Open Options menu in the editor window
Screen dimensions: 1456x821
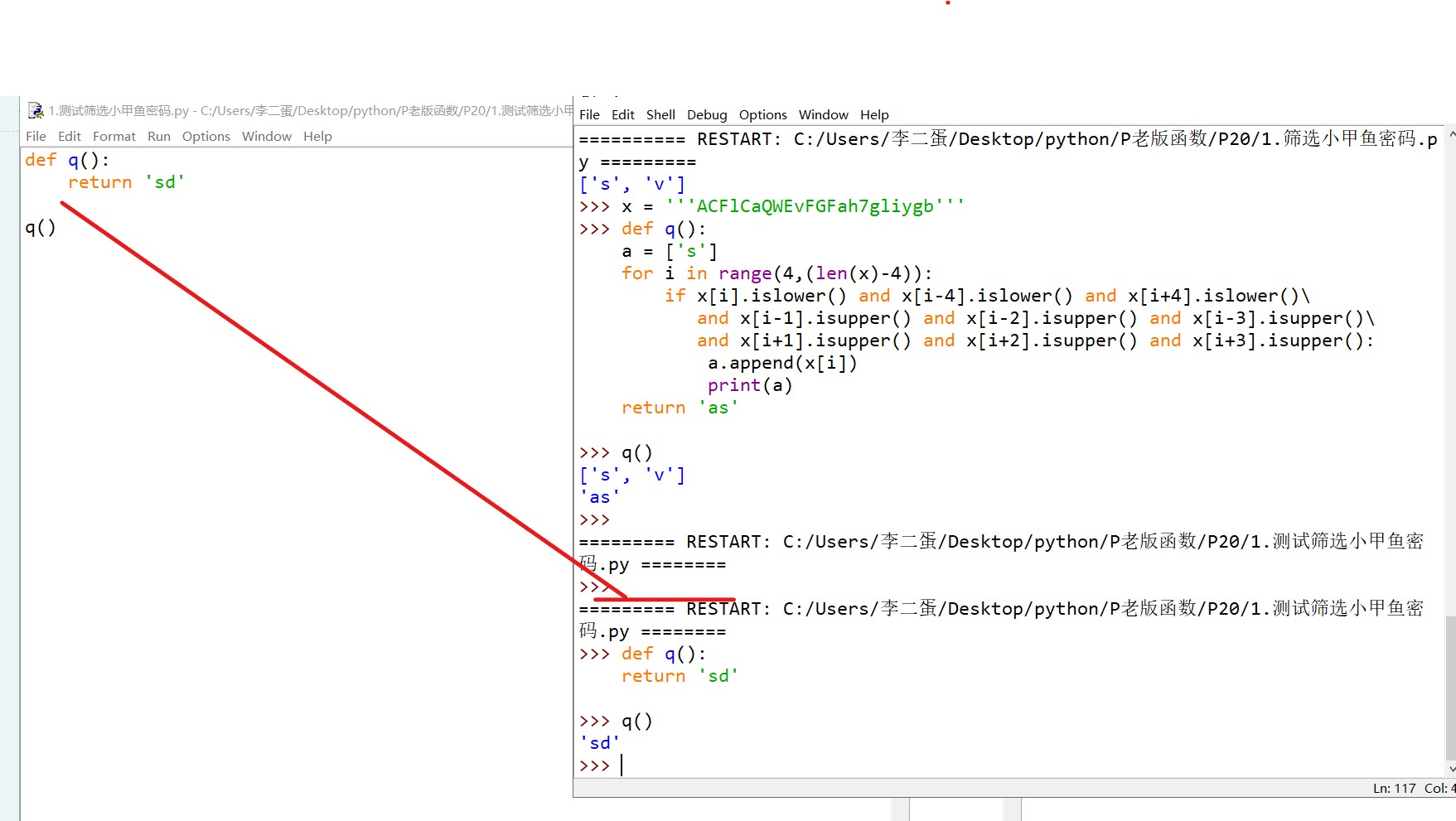pos(206,136)
